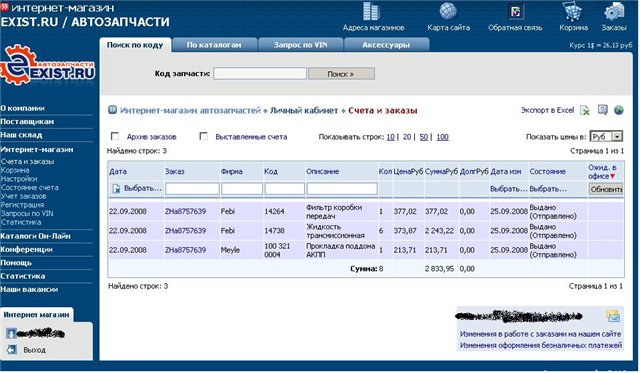640x373 pixels.
Task: Open the Запросы по VIN submenu link
Action: pyautogui.click(x=27, y=213)
